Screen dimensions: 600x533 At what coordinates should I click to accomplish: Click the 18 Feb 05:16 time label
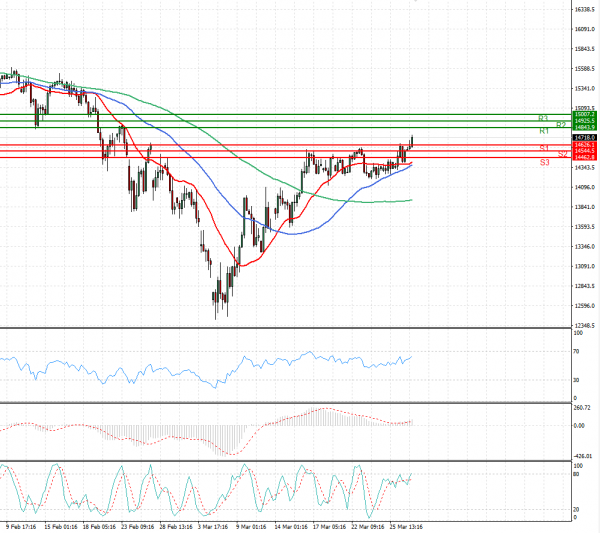[99, 527]
